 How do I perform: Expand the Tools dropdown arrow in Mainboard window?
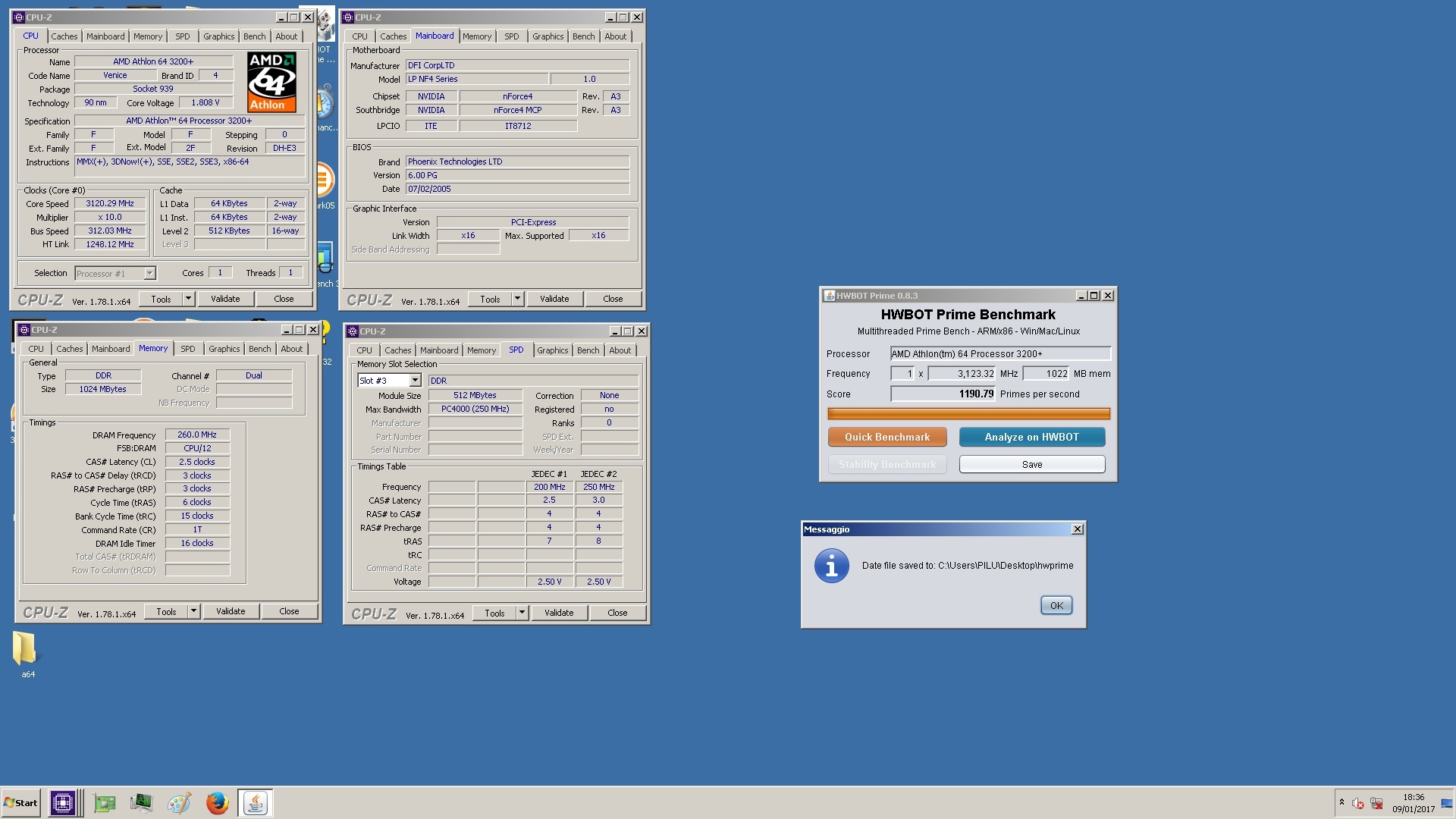[x=517, y=299]
